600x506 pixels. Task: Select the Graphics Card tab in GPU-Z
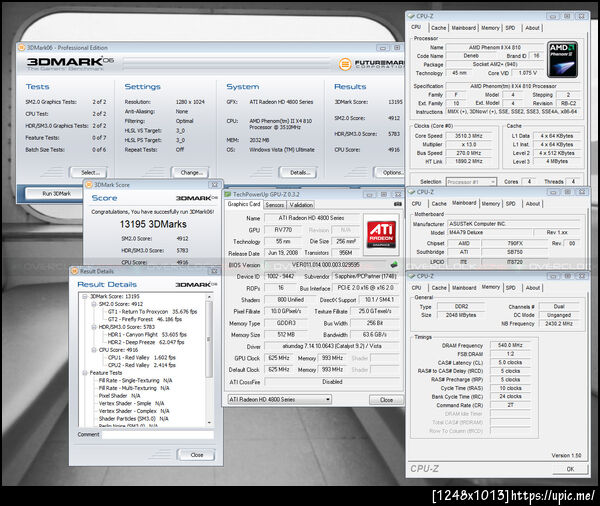click(x=244, y=204)
